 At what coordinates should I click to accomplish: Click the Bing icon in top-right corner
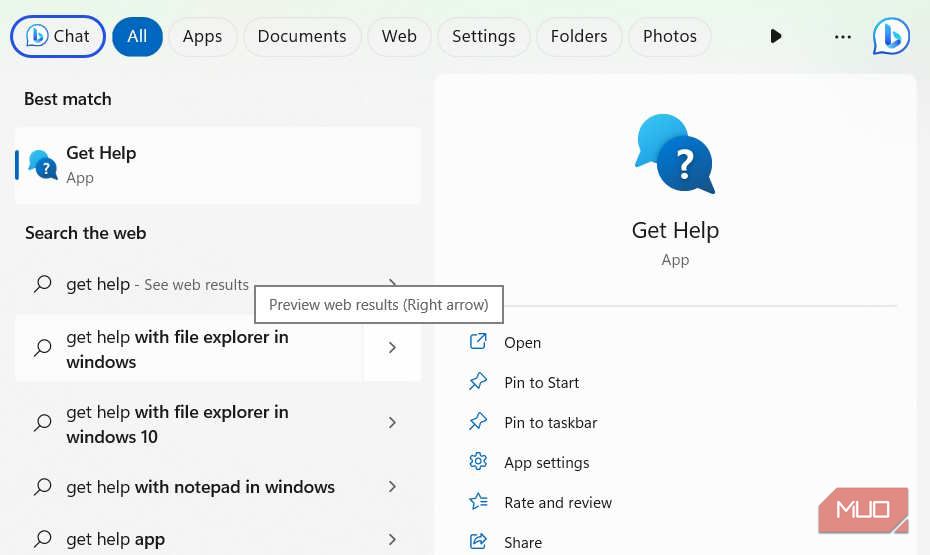click(890, 37)
